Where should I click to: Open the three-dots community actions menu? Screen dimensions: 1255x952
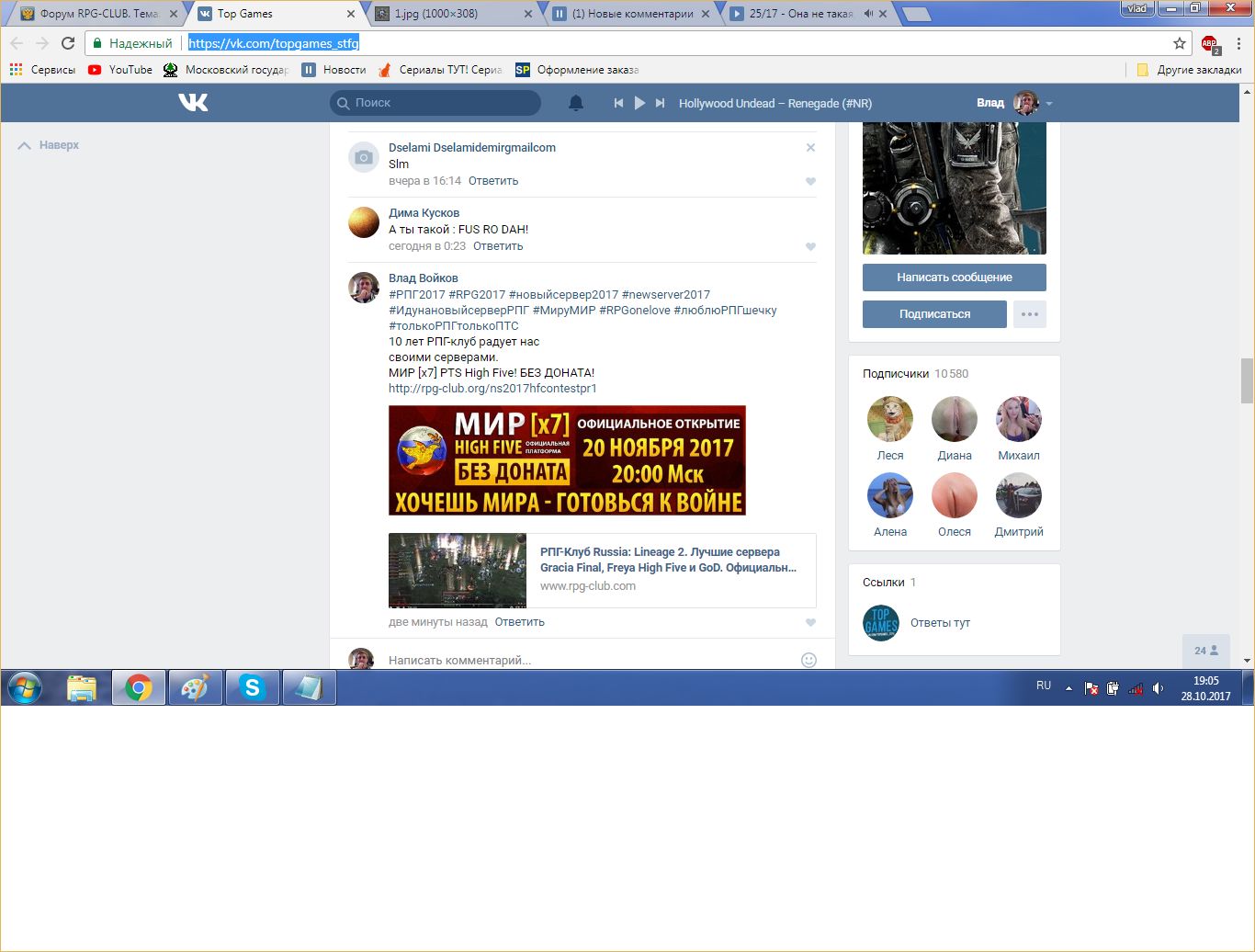[x=1030, y=314]
